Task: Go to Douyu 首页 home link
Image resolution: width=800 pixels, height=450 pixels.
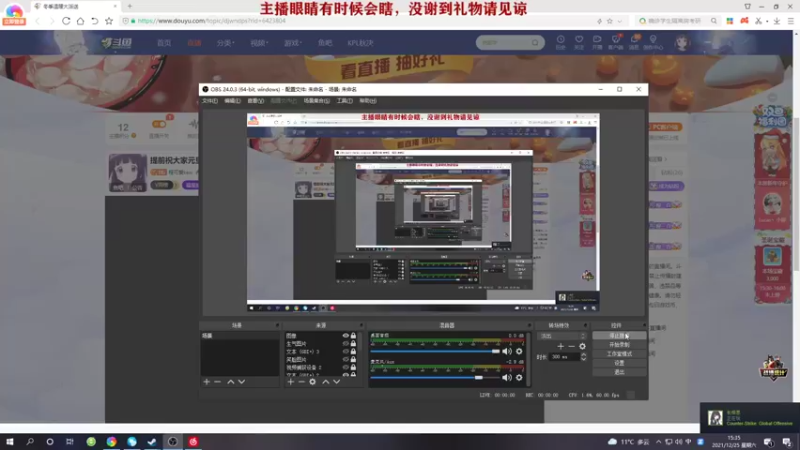Action: (164, 43)
